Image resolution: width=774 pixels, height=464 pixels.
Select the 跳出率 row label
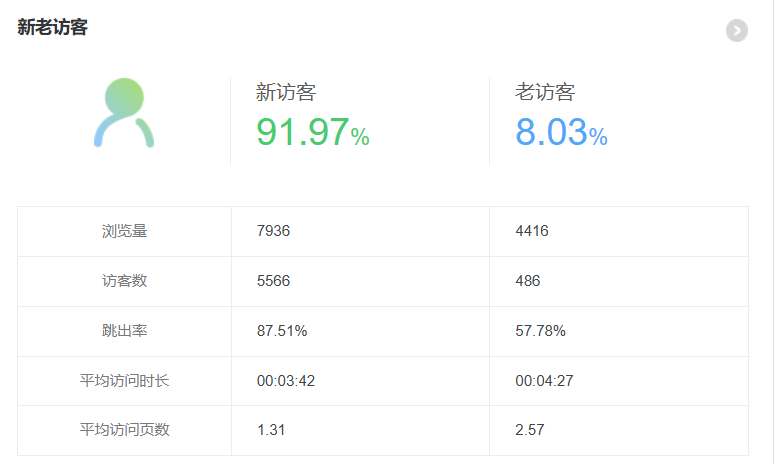[x=124, y=330]
